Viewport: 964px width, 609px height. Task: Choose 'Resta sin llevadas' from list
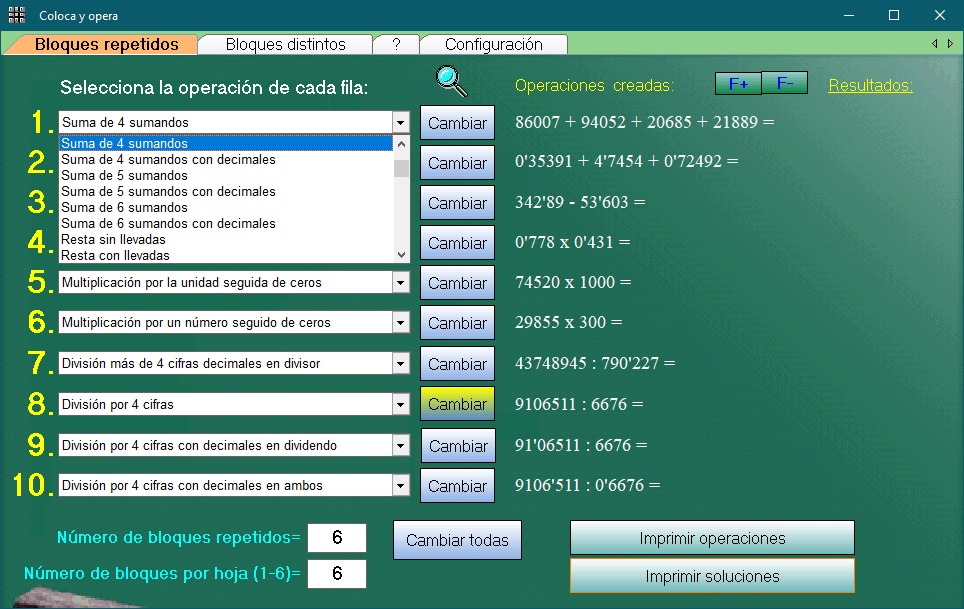click(x=113, y=240)
